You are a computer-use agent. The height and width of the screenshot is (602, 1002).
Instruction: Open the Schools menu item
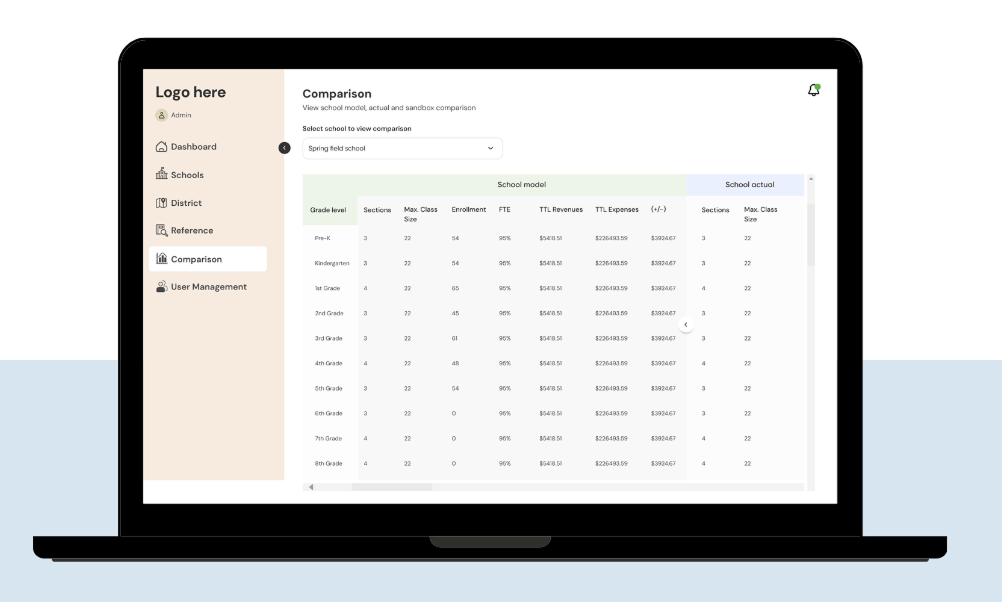click(x=187, y=175)
